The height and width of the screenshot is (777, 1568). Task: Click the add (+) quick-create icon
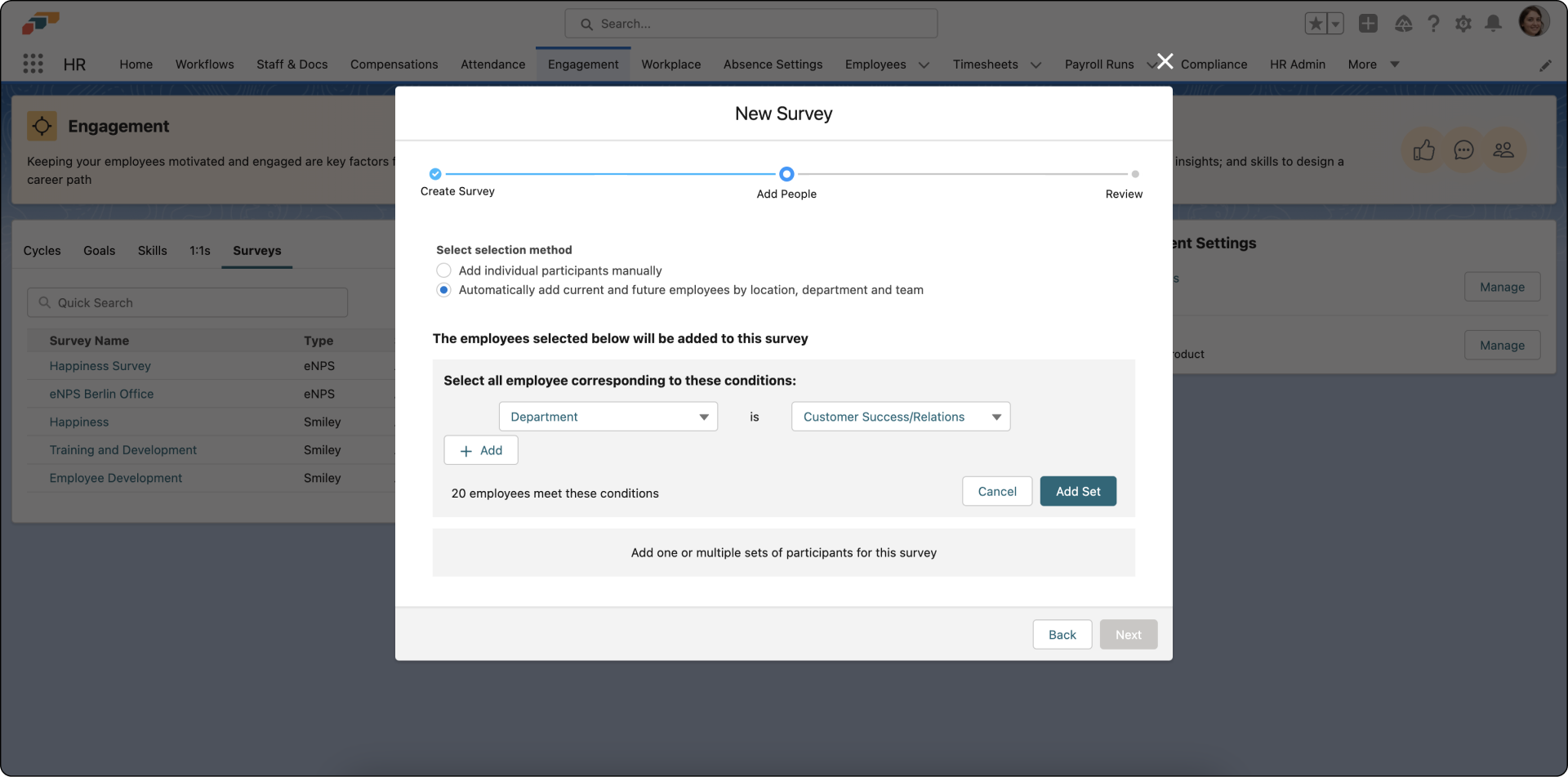[1368, 24]
